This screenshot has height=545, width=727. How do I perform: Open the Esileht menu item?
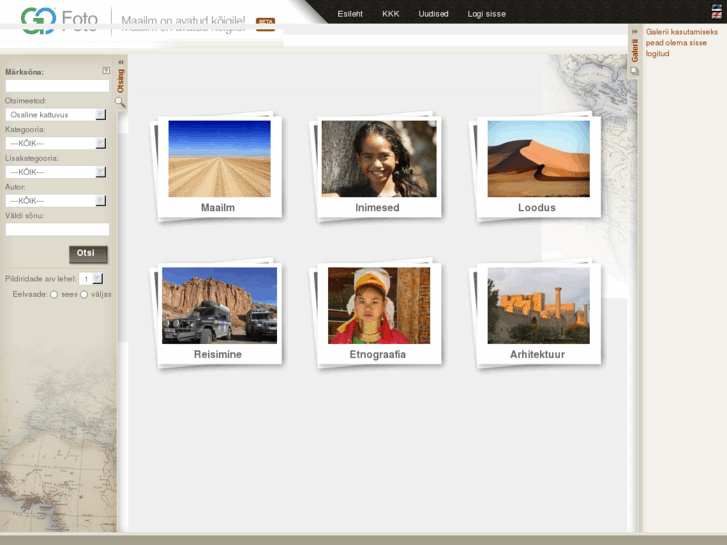(350, 14)
